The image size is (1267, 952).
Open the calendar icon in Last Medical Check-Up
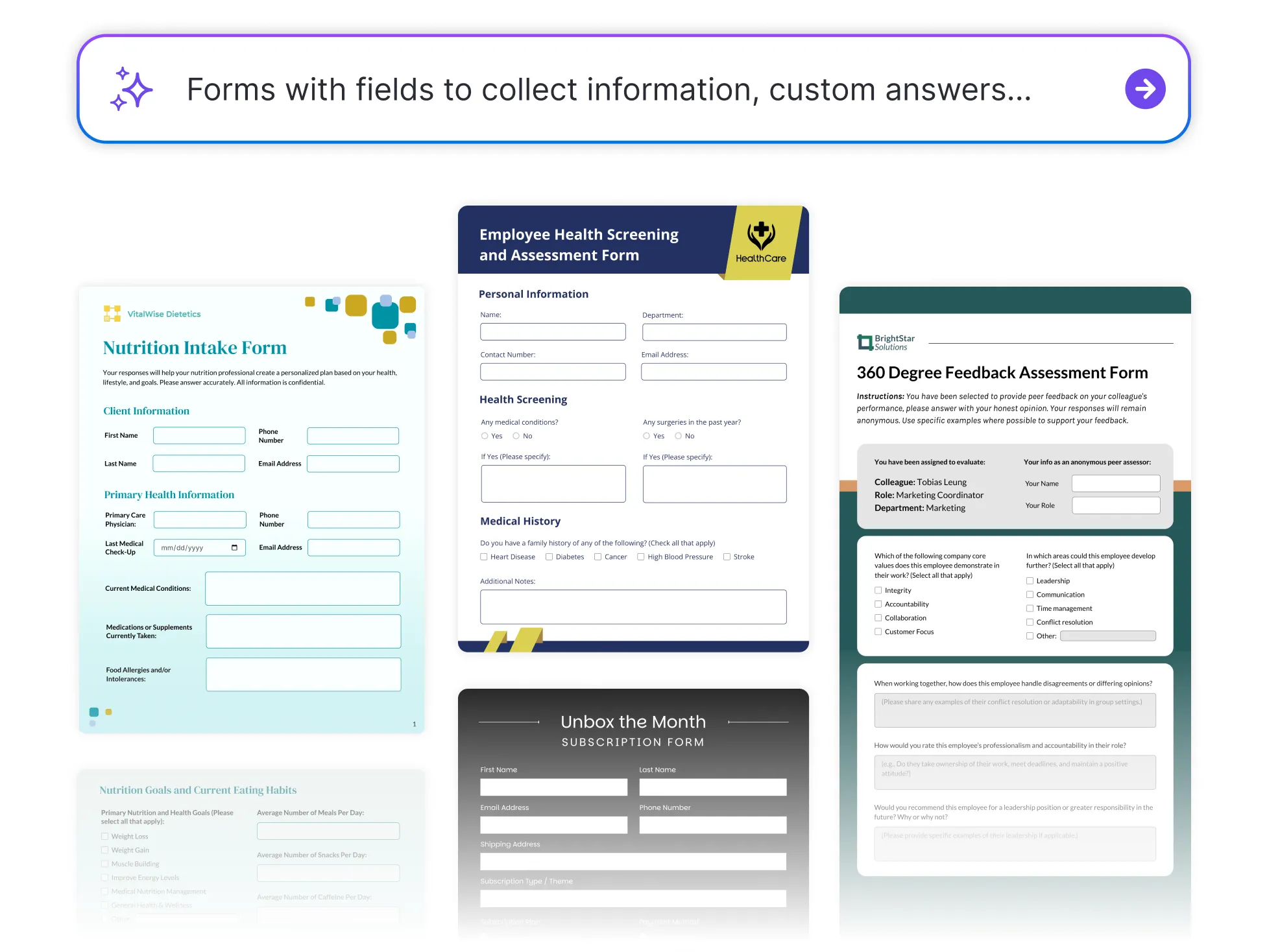point(234,548)
